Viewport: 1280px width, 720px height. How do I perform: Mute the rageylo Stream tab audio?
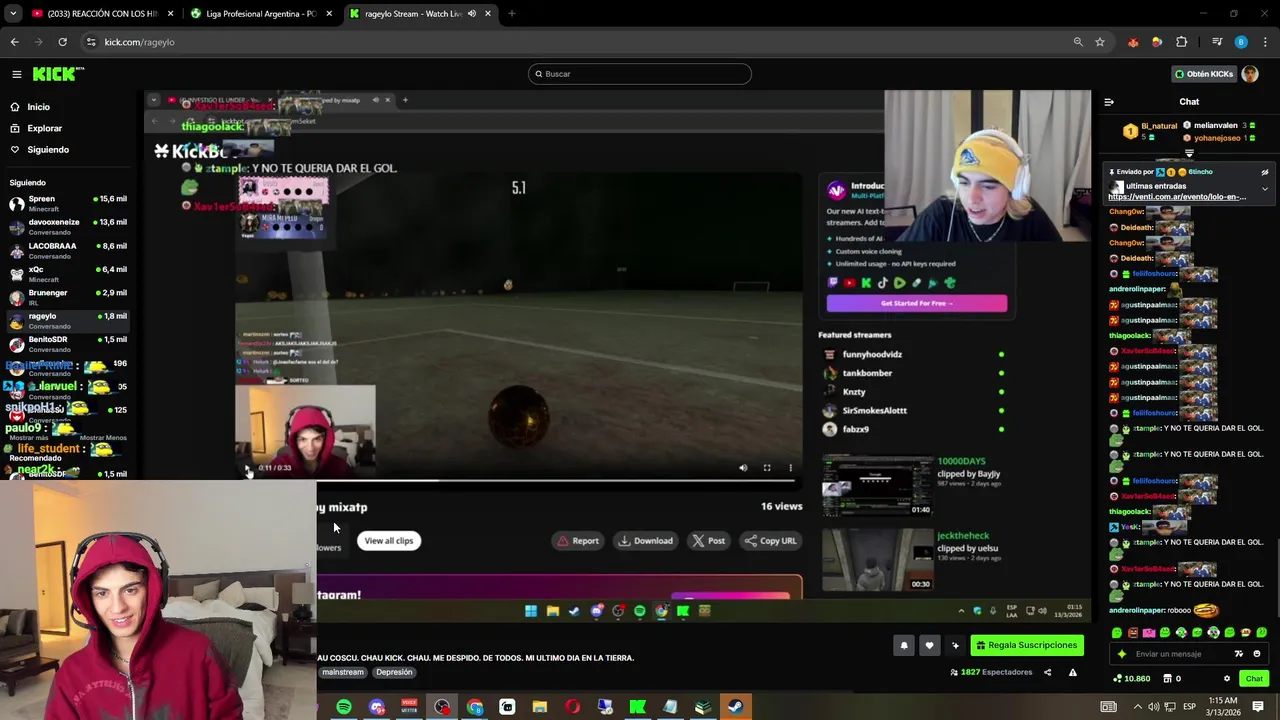tap(472, 14)
